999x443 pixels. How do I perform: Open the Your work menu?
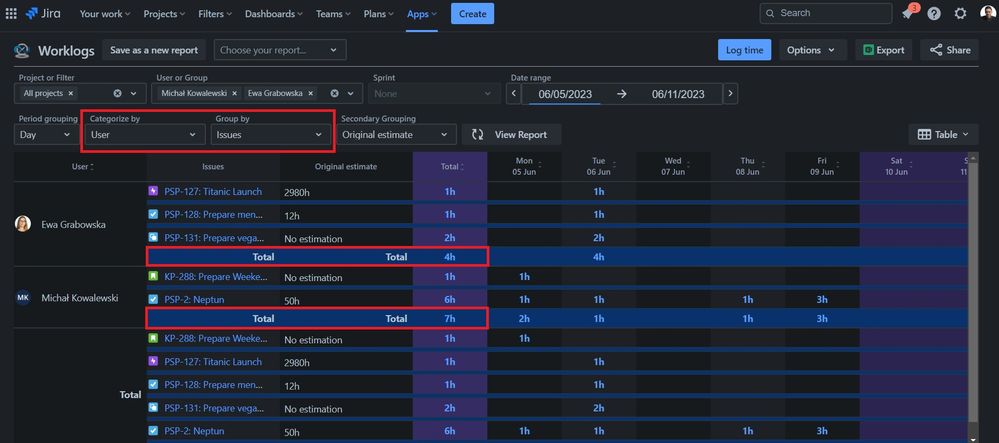tap(104, 13)
